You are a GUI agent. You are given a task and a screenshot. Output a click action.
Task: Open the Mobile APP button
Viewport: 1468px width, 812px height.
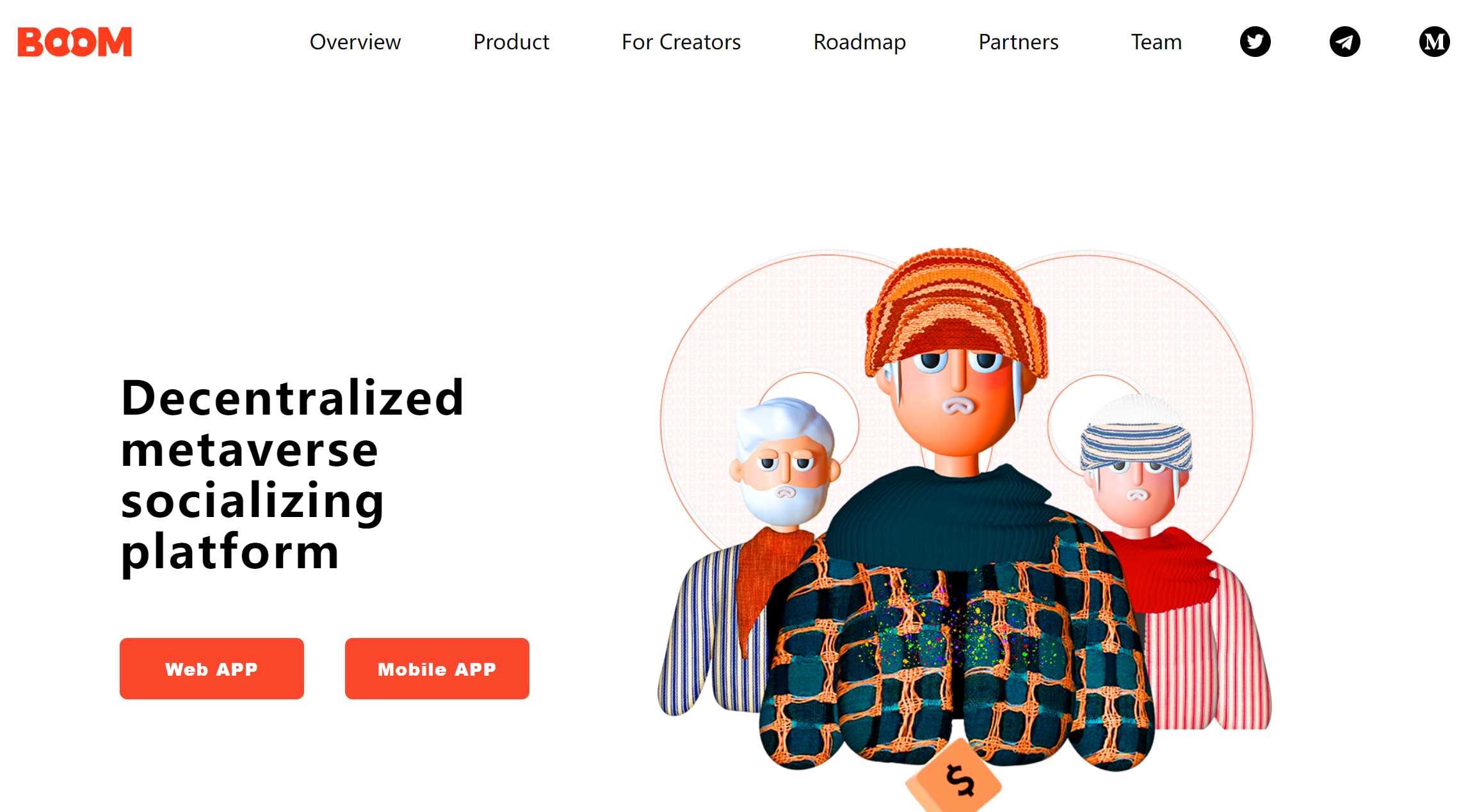pyautogui.click(x=437, y=669)
